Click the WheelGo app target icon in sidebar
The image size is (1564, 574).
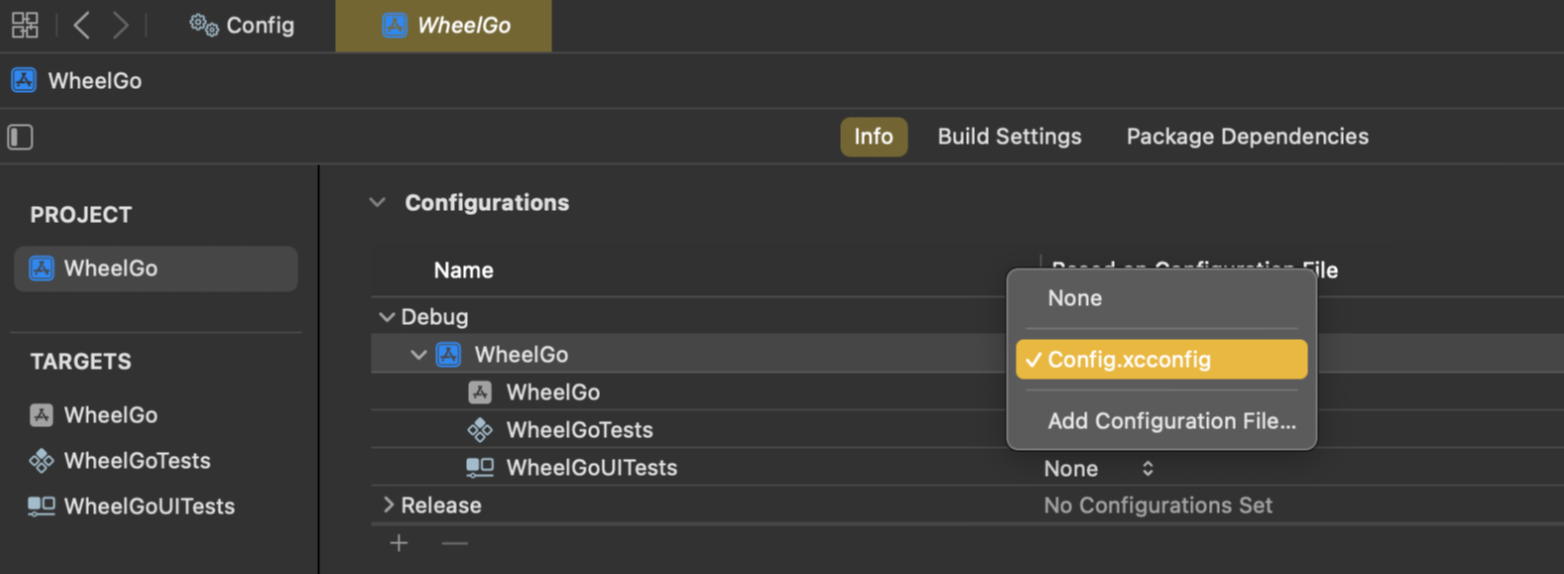tap(41, 415)
